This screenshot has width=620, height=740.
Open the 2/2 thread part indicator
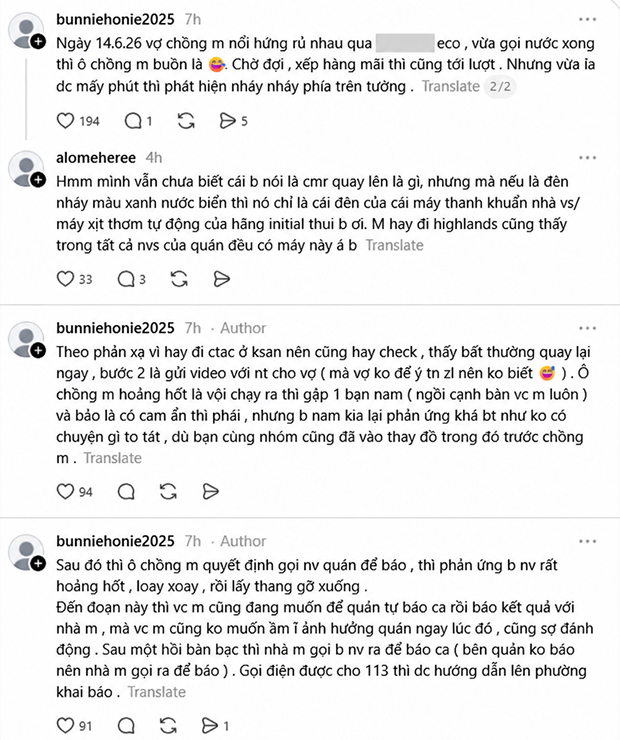[x=500, y=86]
